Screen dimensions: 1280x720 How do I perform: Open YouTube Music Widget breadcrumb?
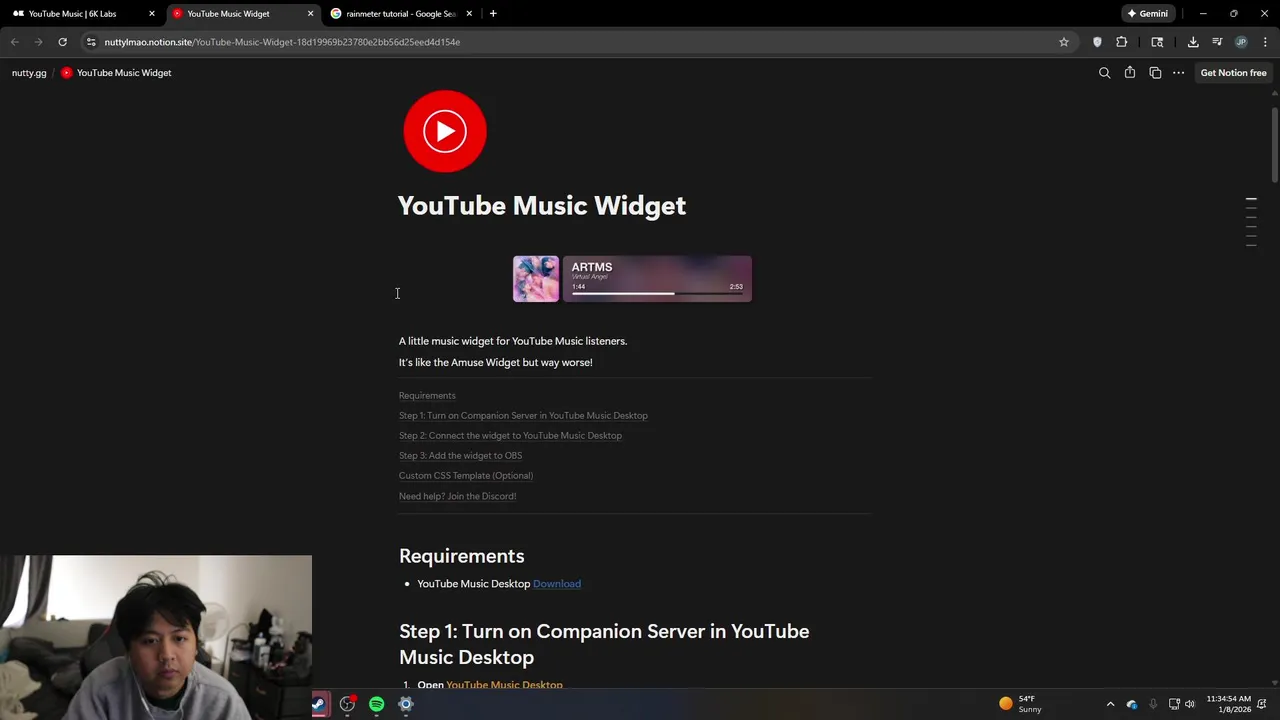(116, 73)
